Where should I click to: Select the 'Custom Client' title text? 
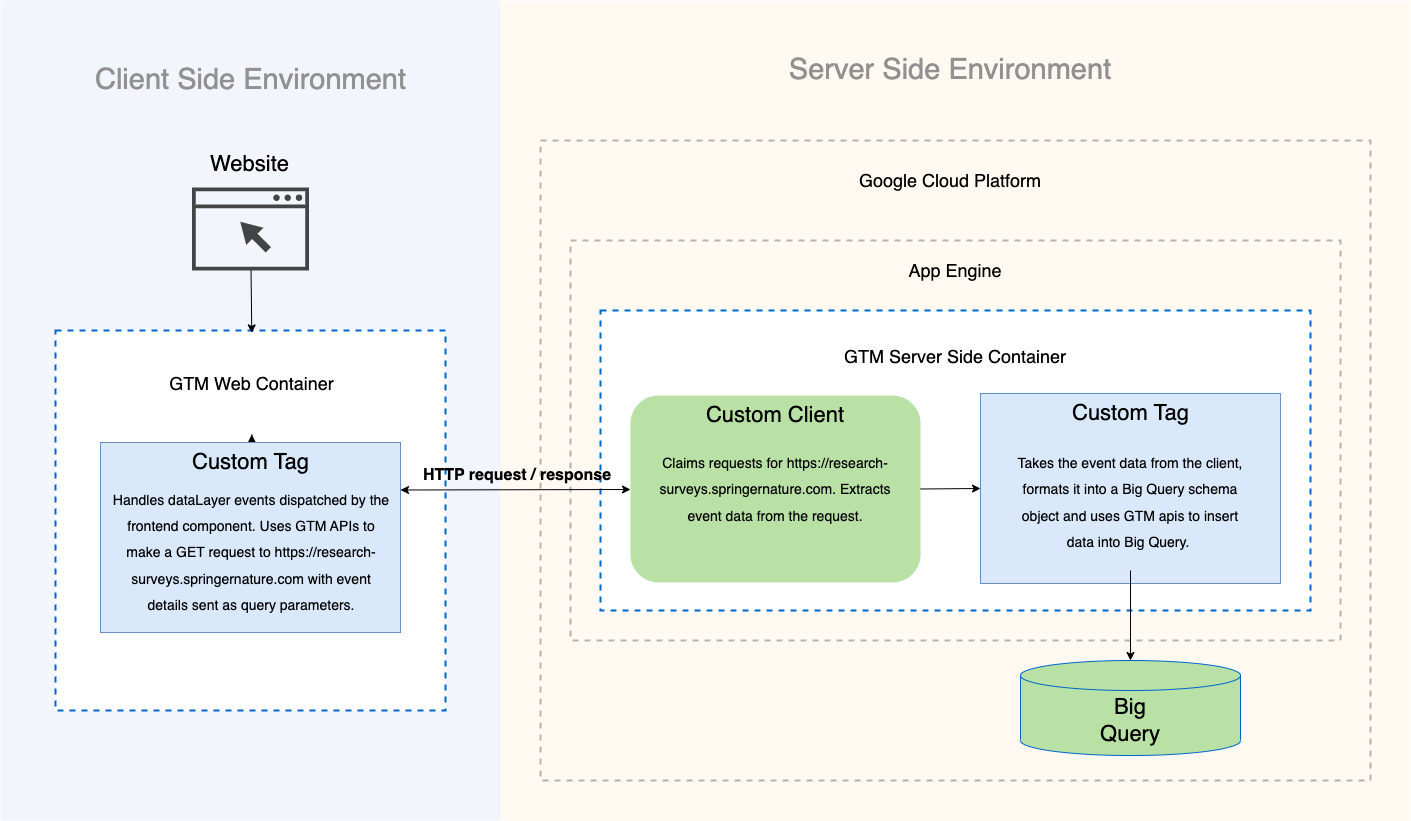tap(775, 414)
